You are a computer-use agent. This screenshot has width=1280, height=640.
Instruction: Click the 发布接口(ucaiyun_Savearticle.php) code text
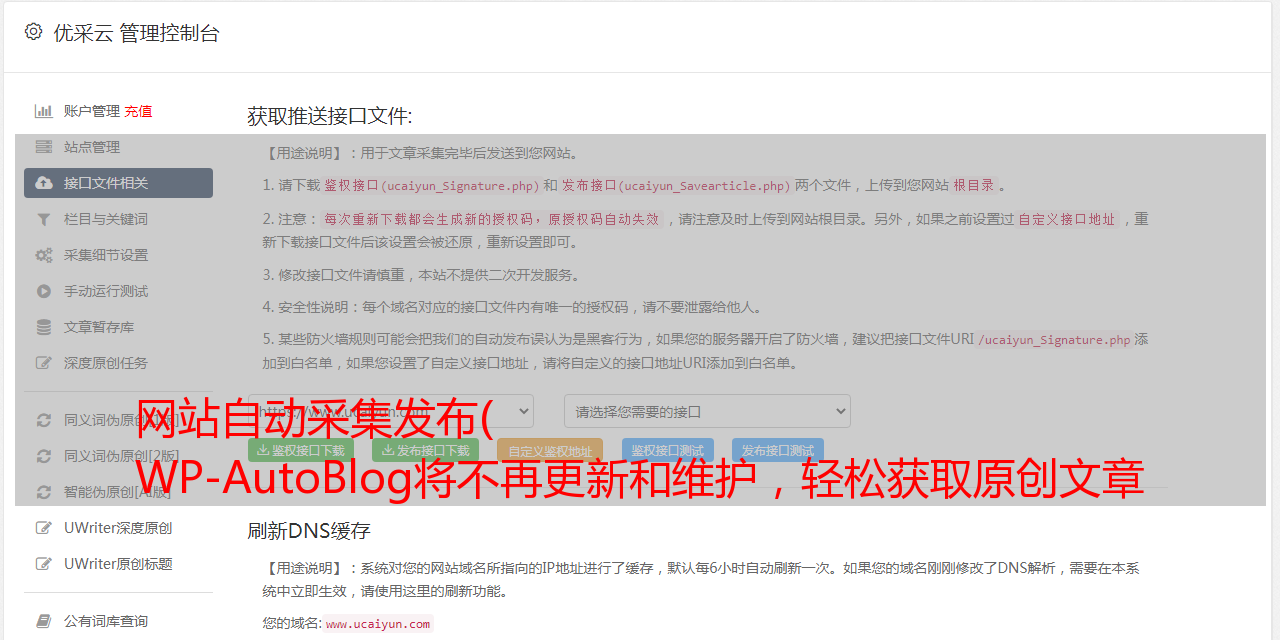[x=676, y=186]
